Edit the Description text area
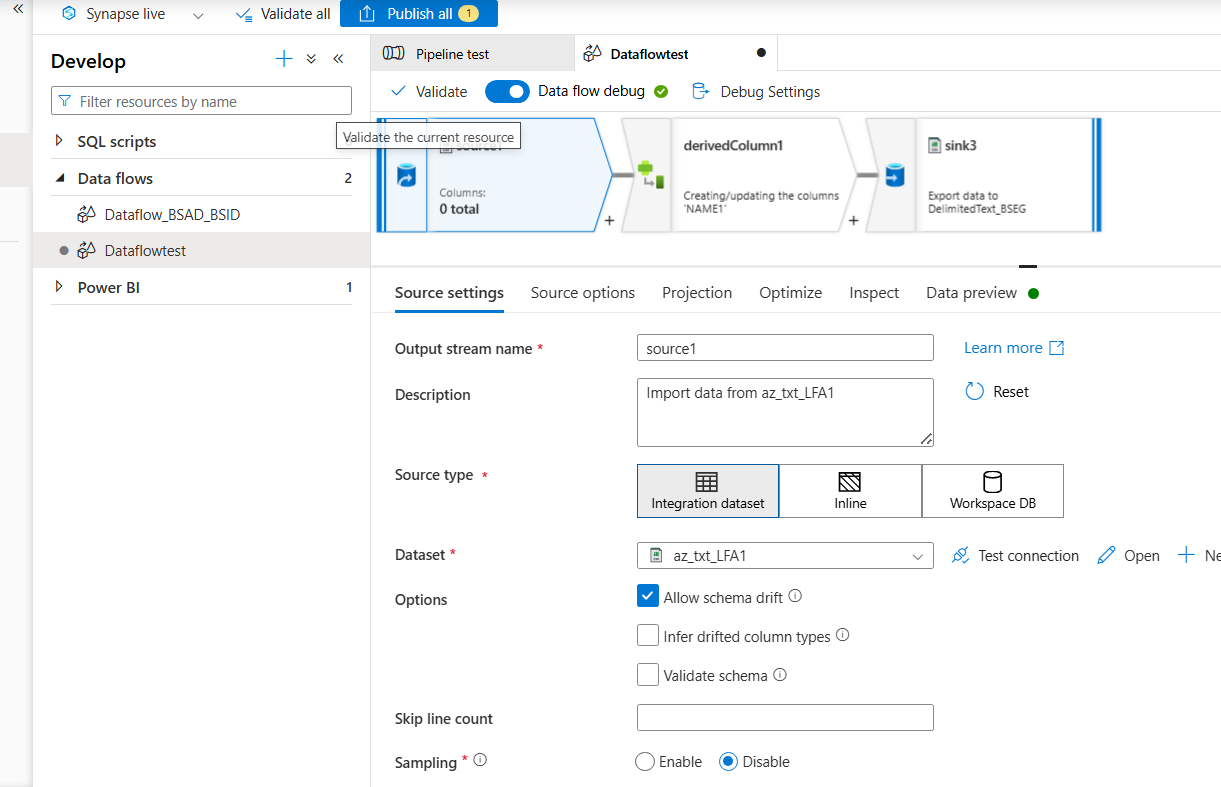The width and height of the screenshot is (1221, 787). pyautogui.click(x=785, y=412)
